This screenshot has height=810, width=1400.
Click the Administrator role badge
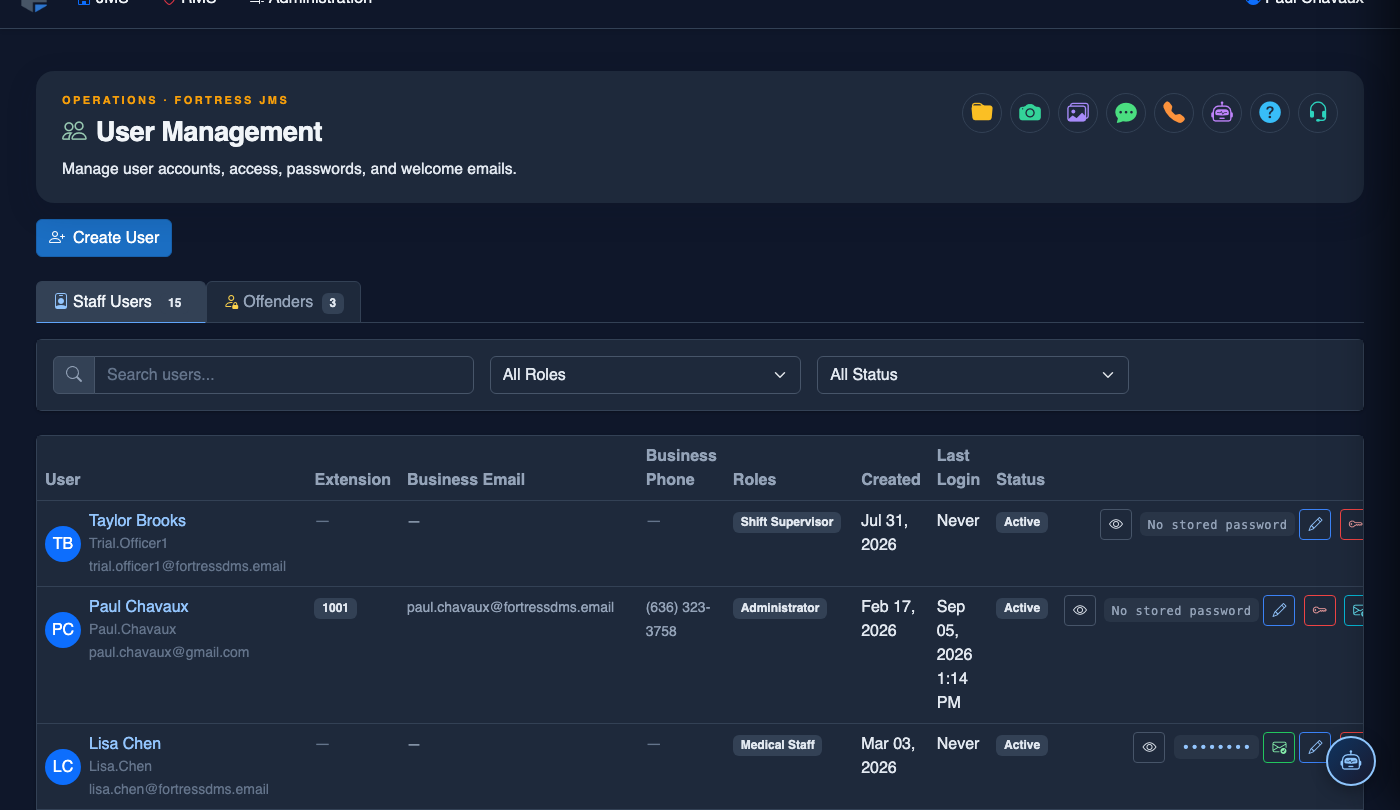click(780, 608)
